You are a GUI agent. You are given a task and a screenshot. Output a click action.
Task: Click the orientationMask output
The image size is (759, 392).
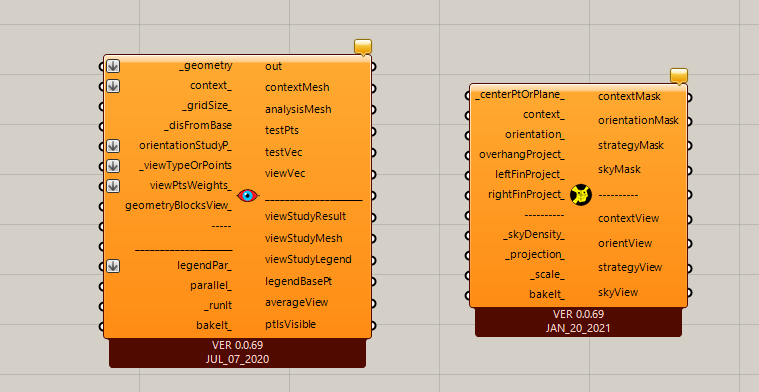[638, 120]
